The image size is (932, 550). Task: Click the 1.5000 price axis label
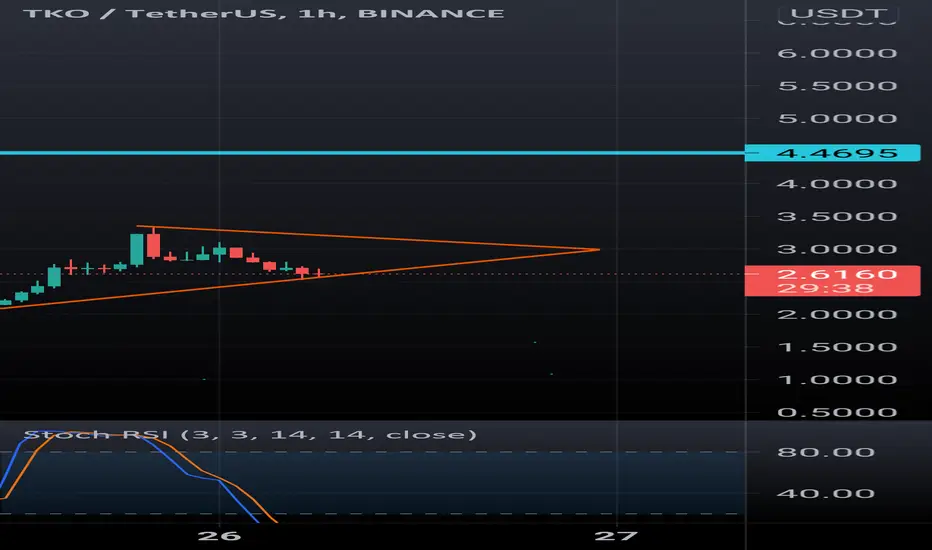pyautogui.click(x=837, y=347)
